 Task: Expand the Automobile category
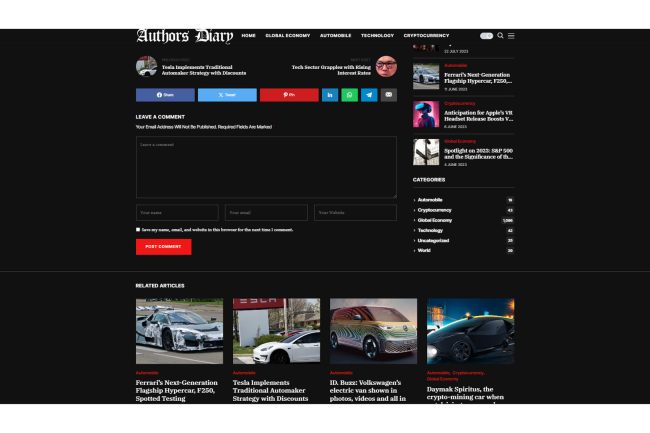point(430,199)
